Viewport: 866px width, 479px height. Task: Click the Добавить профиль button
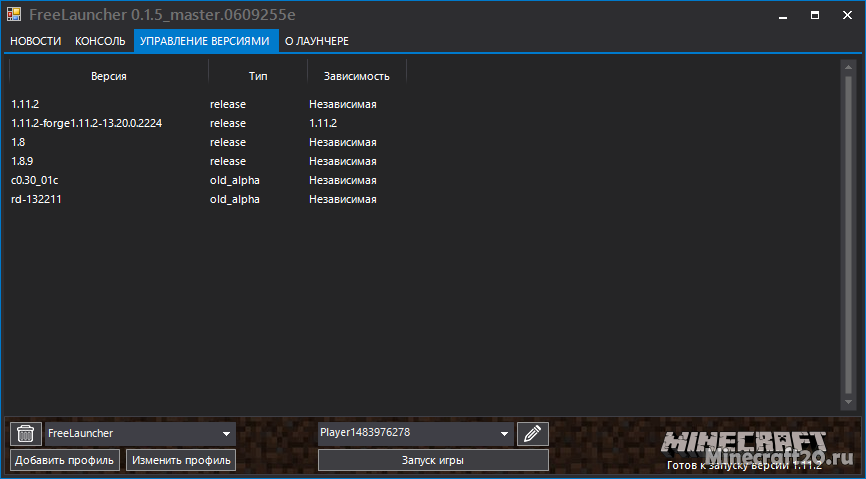[x=65, y=460]
